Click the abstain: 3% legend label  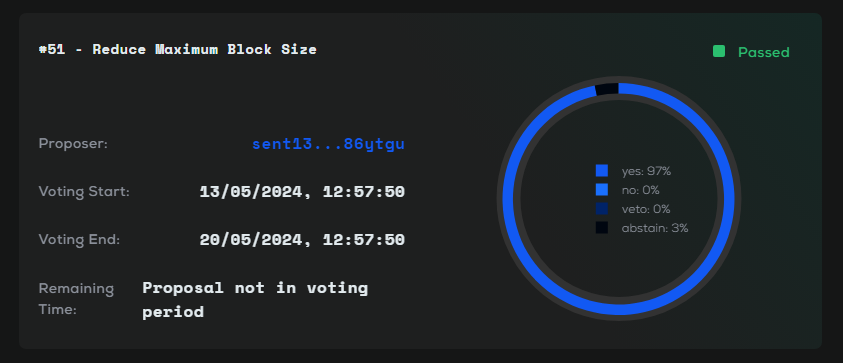(655, 228)
